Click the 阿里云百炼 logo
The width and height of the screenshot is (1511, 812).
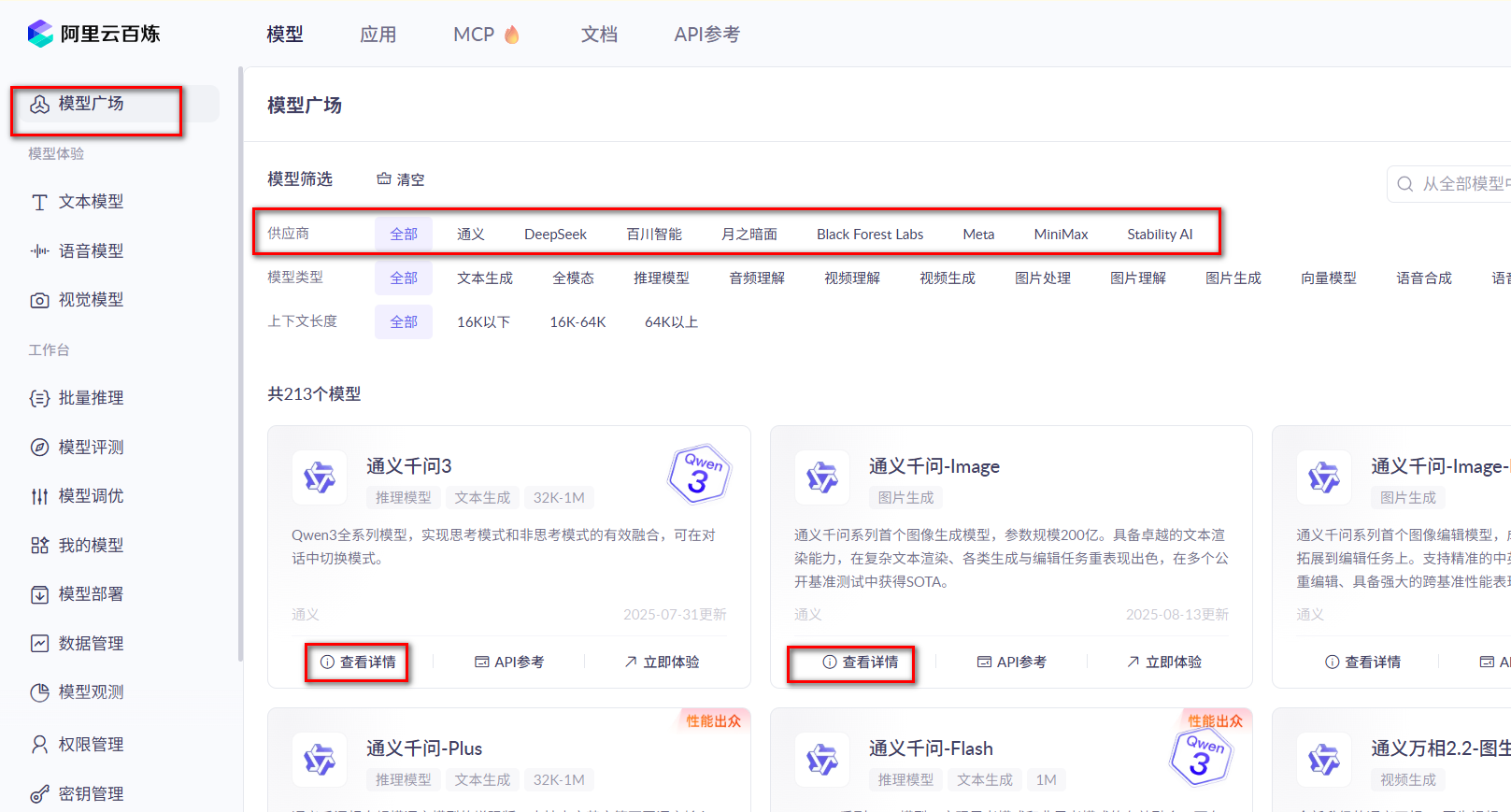coord(93,34)
